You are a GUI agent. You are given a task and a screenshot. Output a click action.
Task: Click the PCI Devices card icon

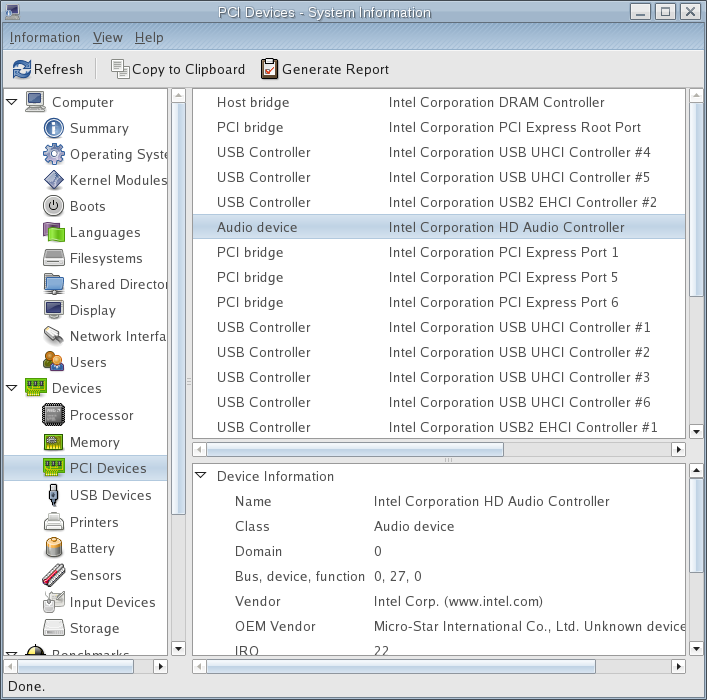point(54,468)
